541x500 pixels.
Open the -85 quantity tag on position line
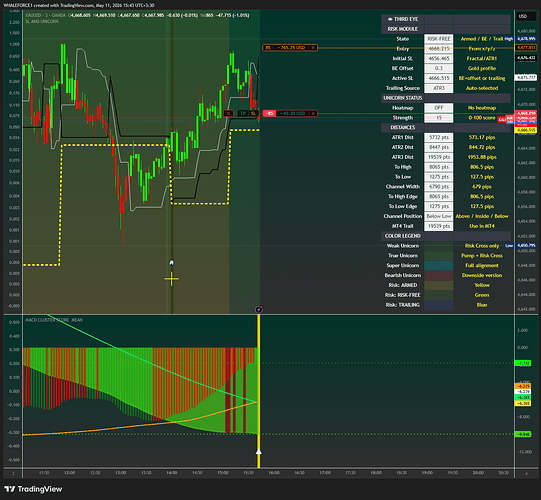click(x=269, y=113)
